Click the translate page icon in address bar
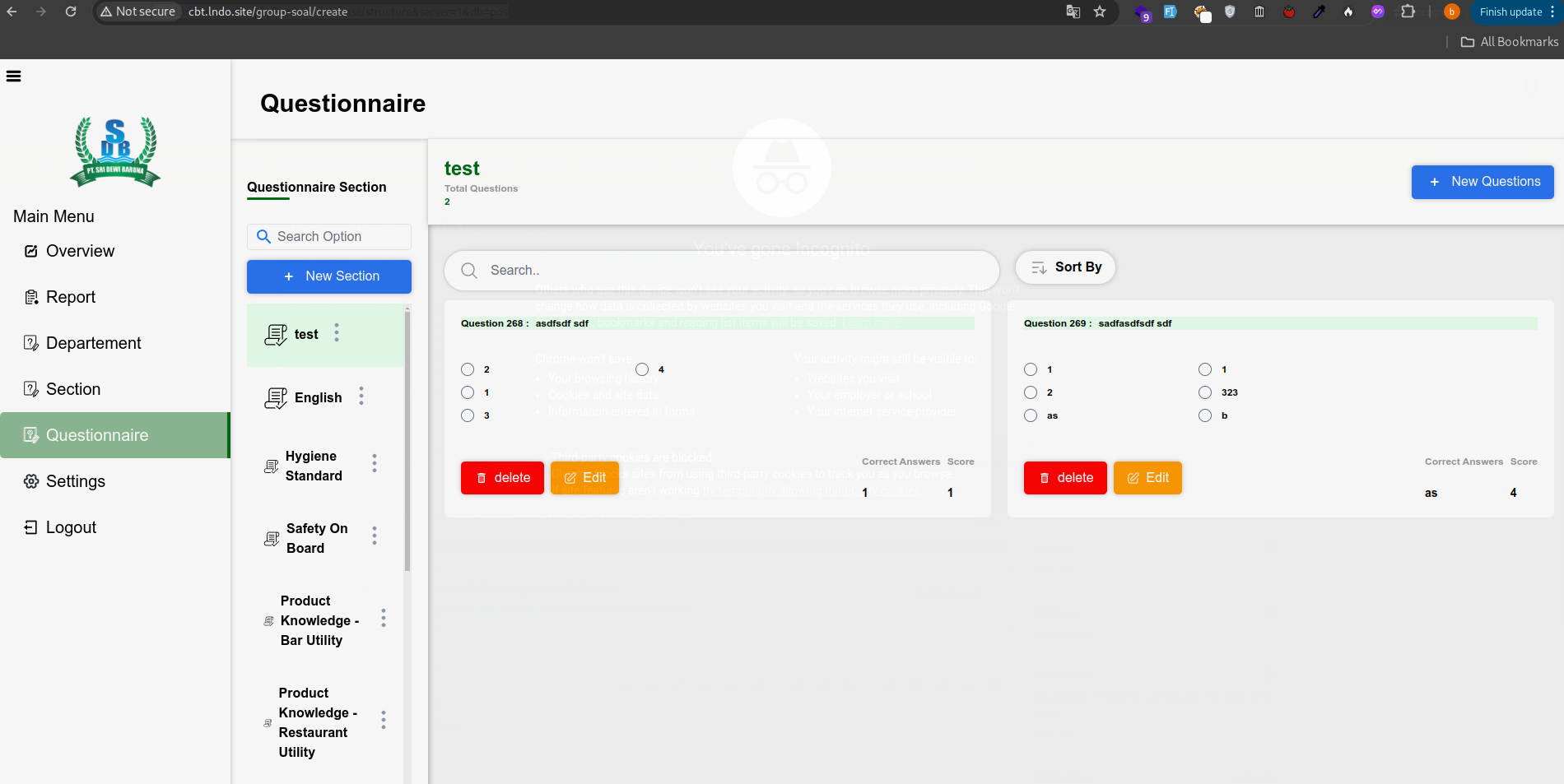 [x=1073, y=12]
